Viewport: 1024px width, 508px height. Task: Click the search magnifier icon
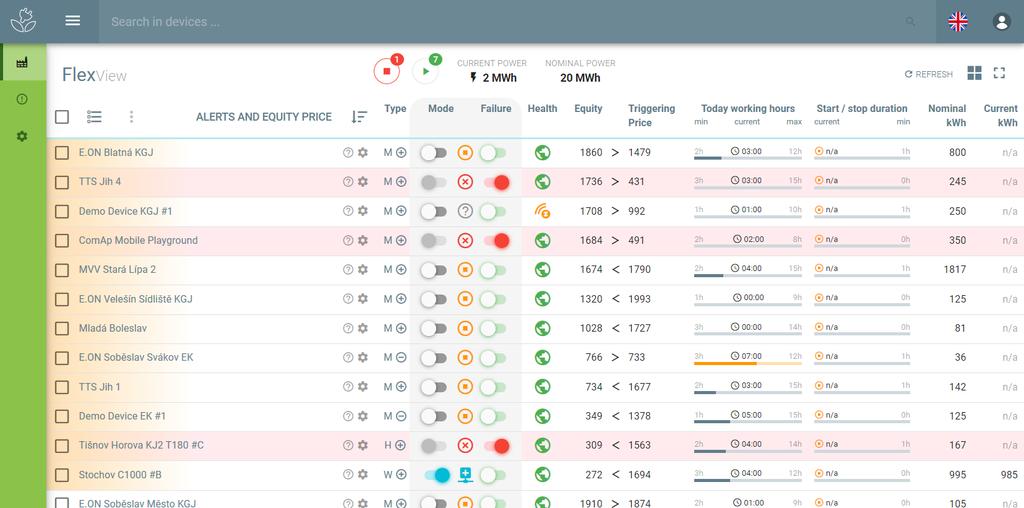point(910,22)
